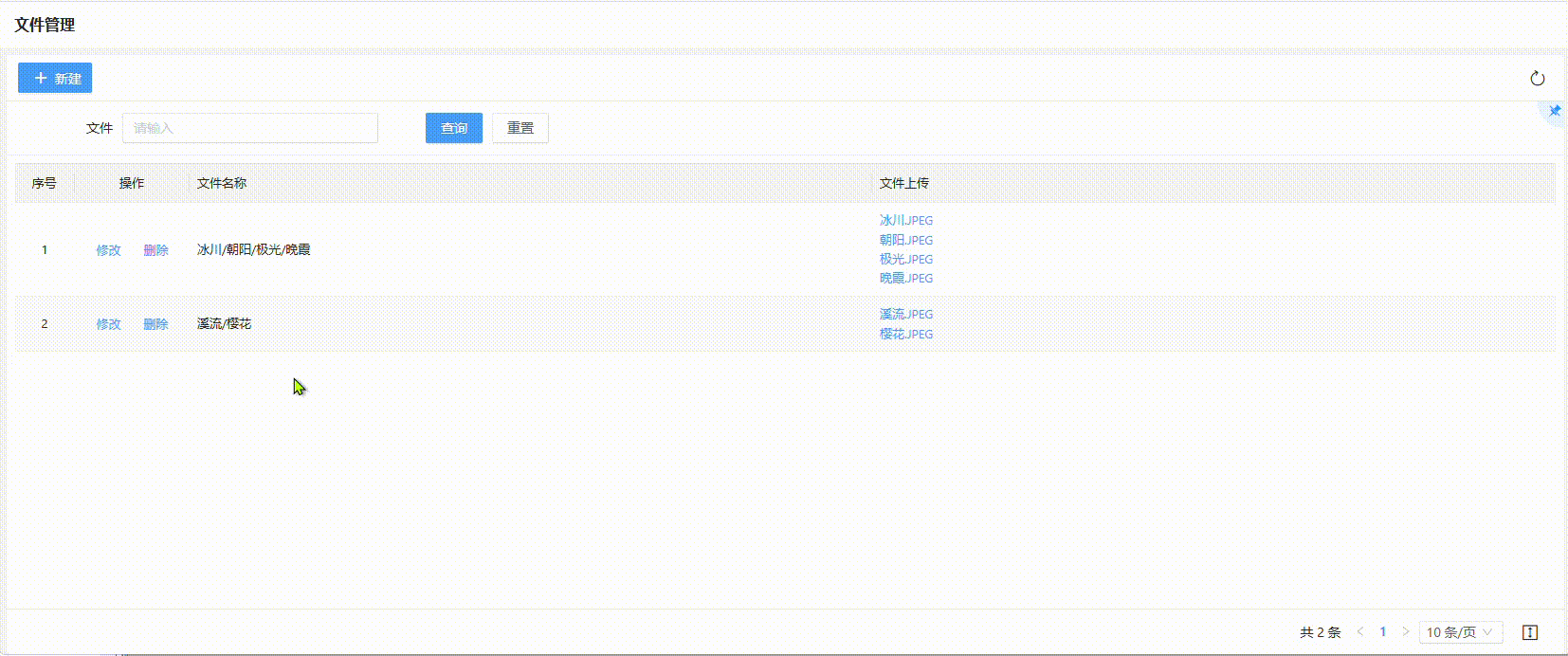Open the 冰川.JPEG file link
The width and height of the screenshot is (1568, 656).
(x=905, y=221)
